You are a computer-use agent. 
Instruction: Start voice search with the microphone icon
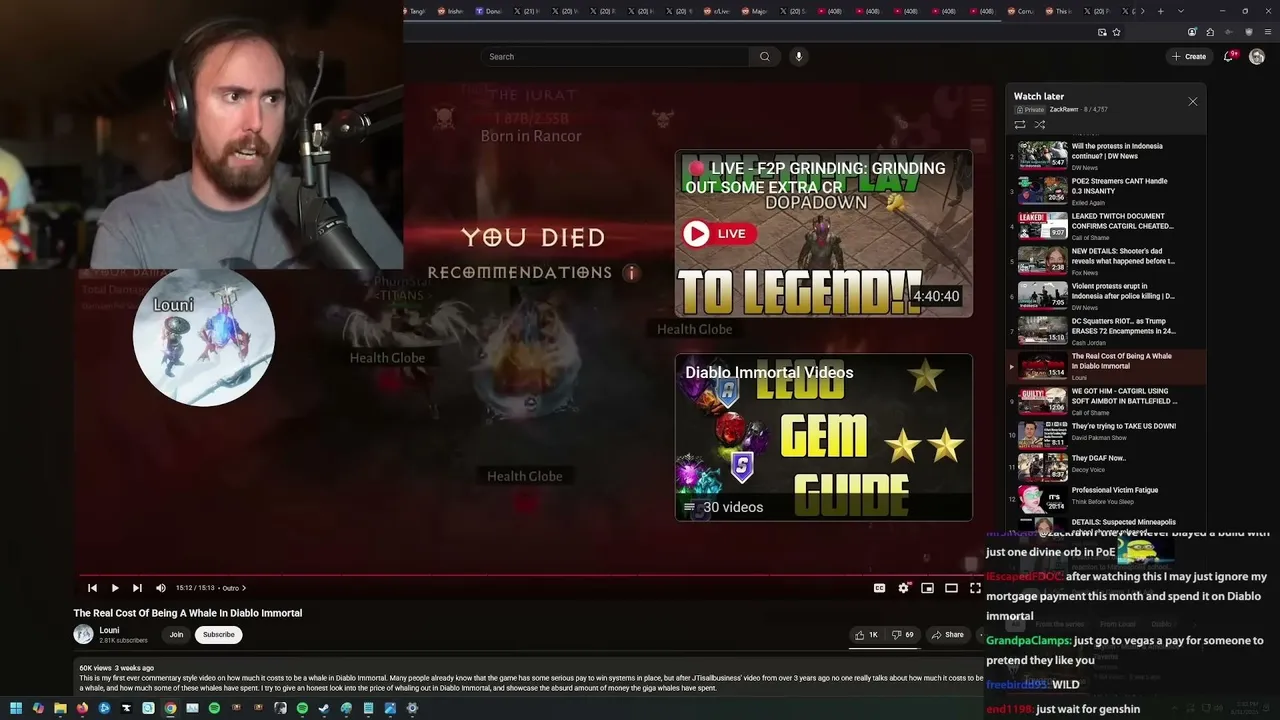coord(798,57)
